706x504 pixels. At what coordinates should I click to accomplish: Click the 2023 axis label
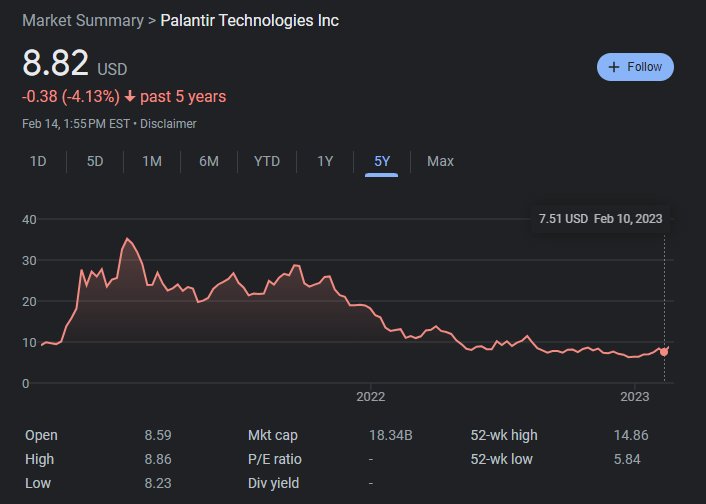click(634, 397)
